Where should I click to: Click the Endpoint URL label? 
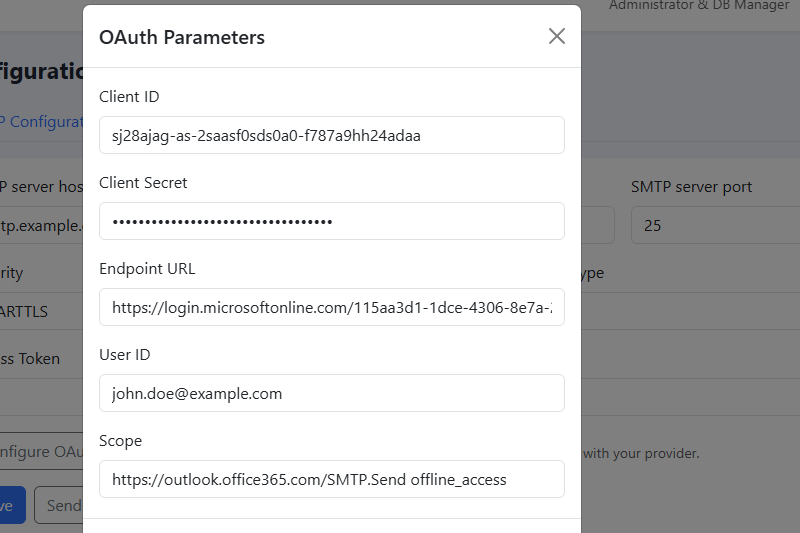pos(147,269)
